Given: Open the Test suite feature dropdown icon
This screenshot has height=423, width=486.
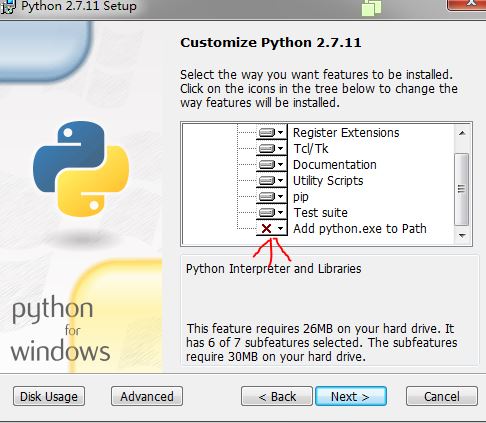Looking at the screenshot, I should click(272, 212).
